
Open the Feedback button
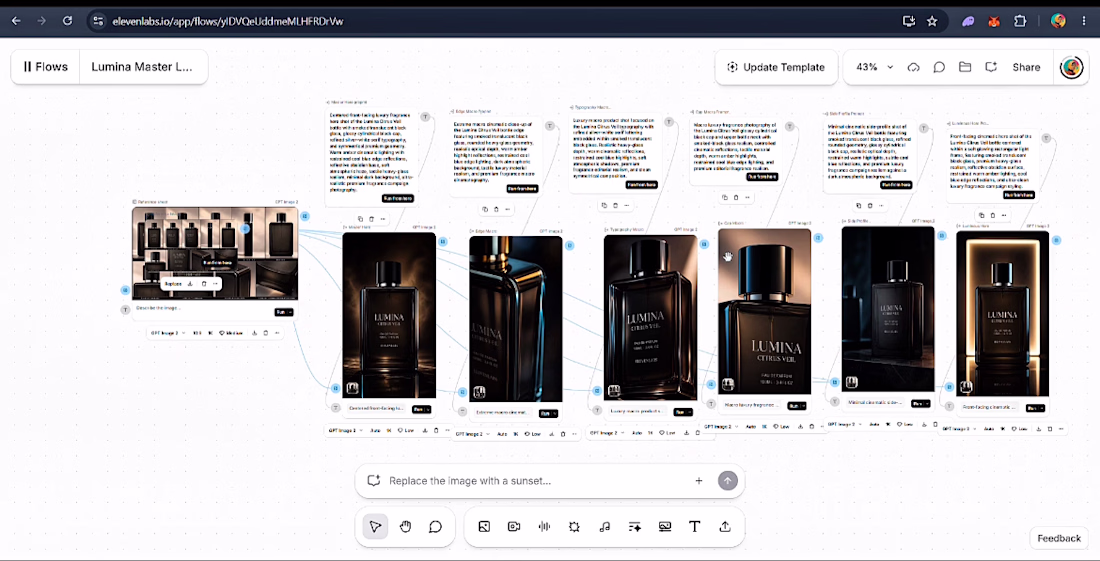1059,538
